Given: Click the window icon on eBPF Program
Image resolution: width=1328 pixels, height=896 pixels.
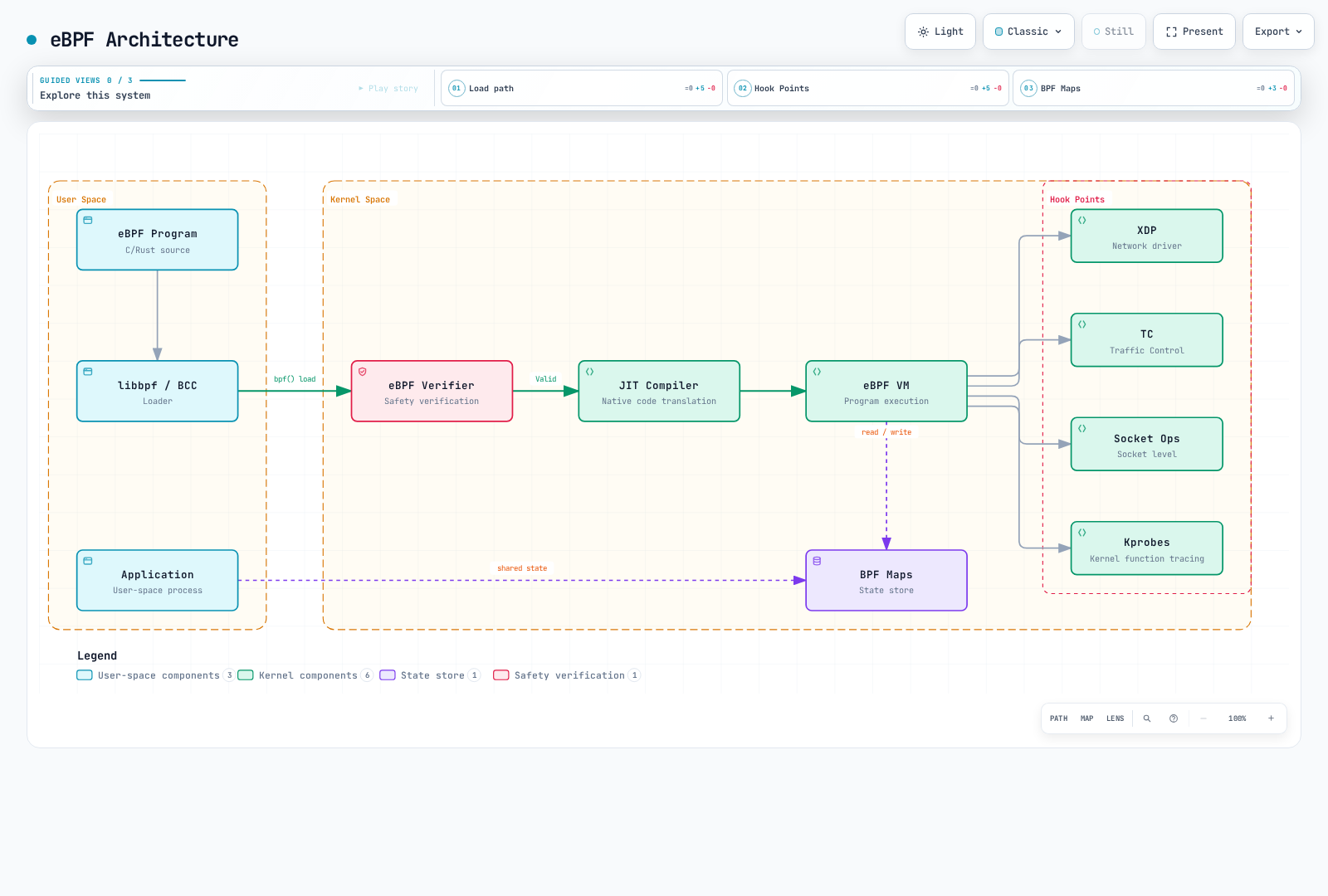Looking at the screenshot, I should (88, 221).
